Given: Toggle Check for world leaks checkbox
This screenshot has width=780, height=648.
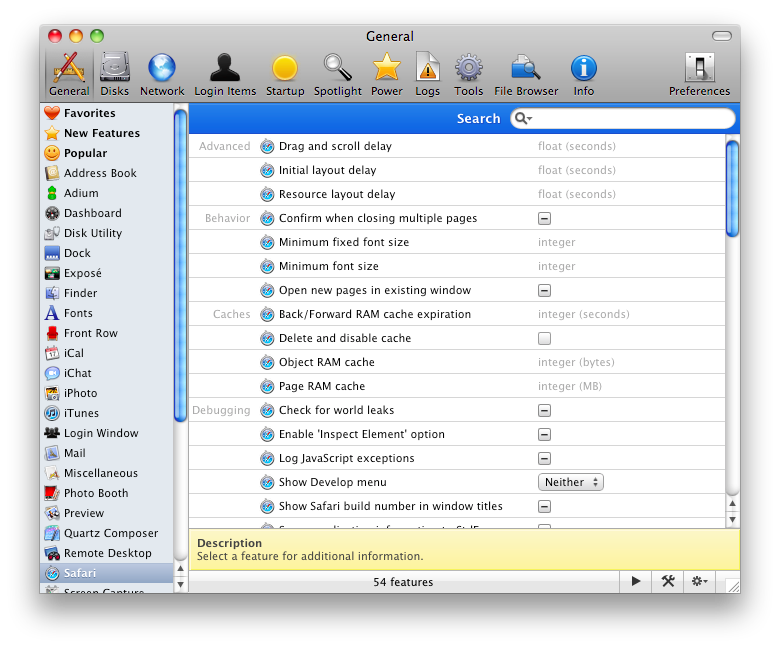Looking at the screenshot, I should point(544,411).
